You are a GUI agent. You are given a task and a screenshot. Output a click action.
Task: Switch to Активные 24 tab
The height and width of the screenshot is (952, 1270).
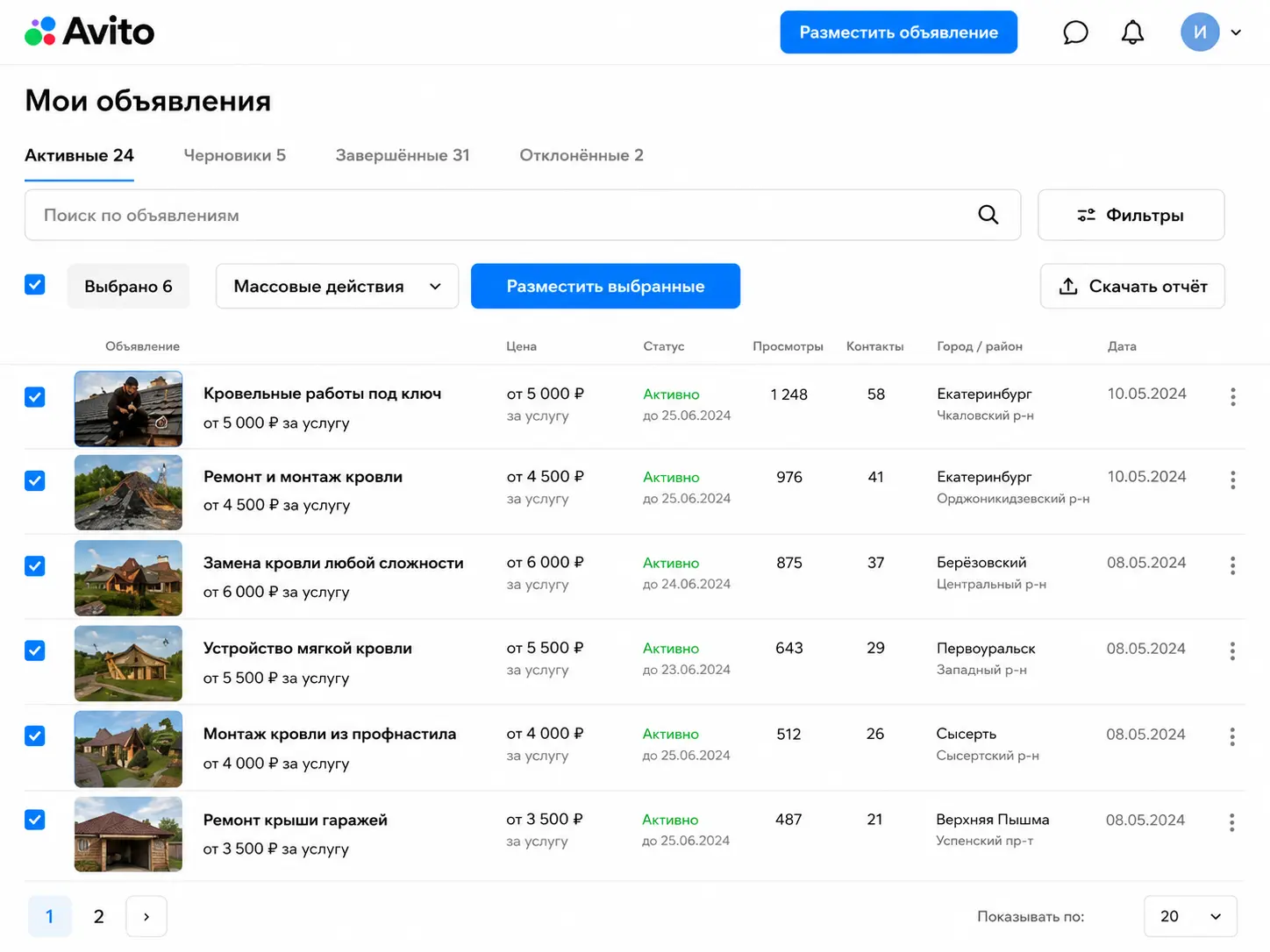point(79,155)
